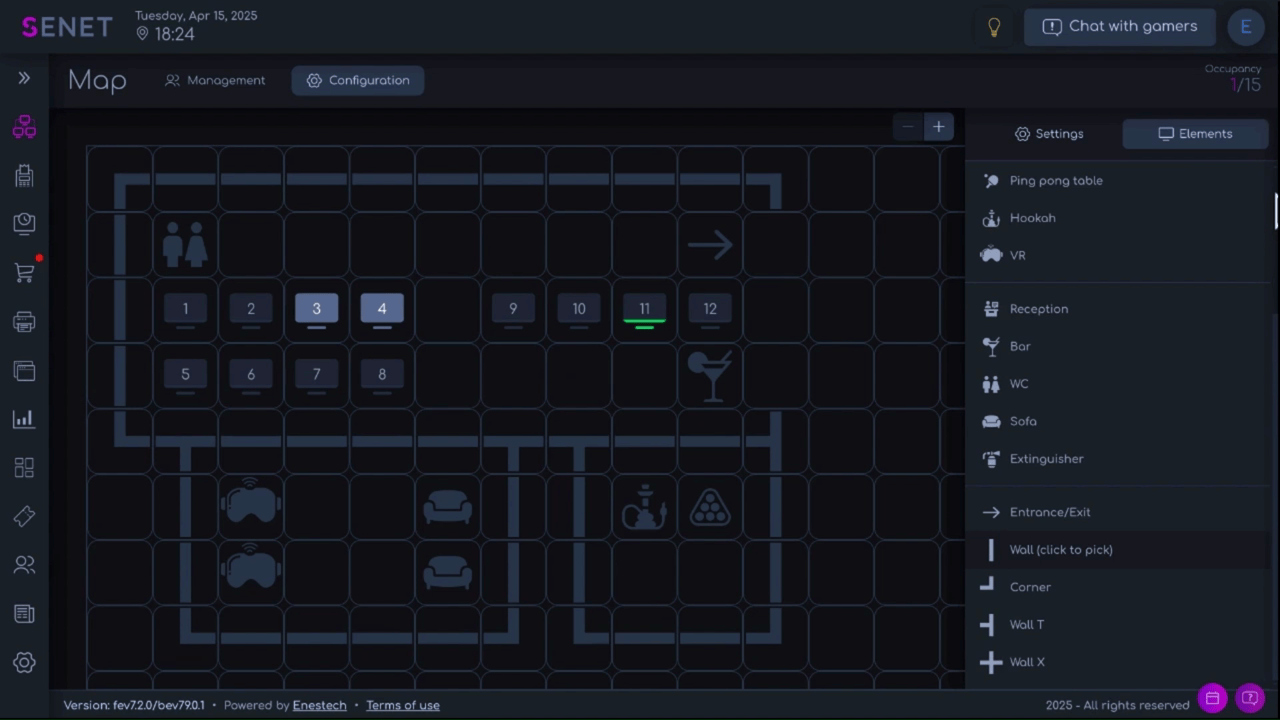Collapse the left sidebar with the chevron arrows
Image resolution: width=1280 pixels, height=720 pixels.
23,77
